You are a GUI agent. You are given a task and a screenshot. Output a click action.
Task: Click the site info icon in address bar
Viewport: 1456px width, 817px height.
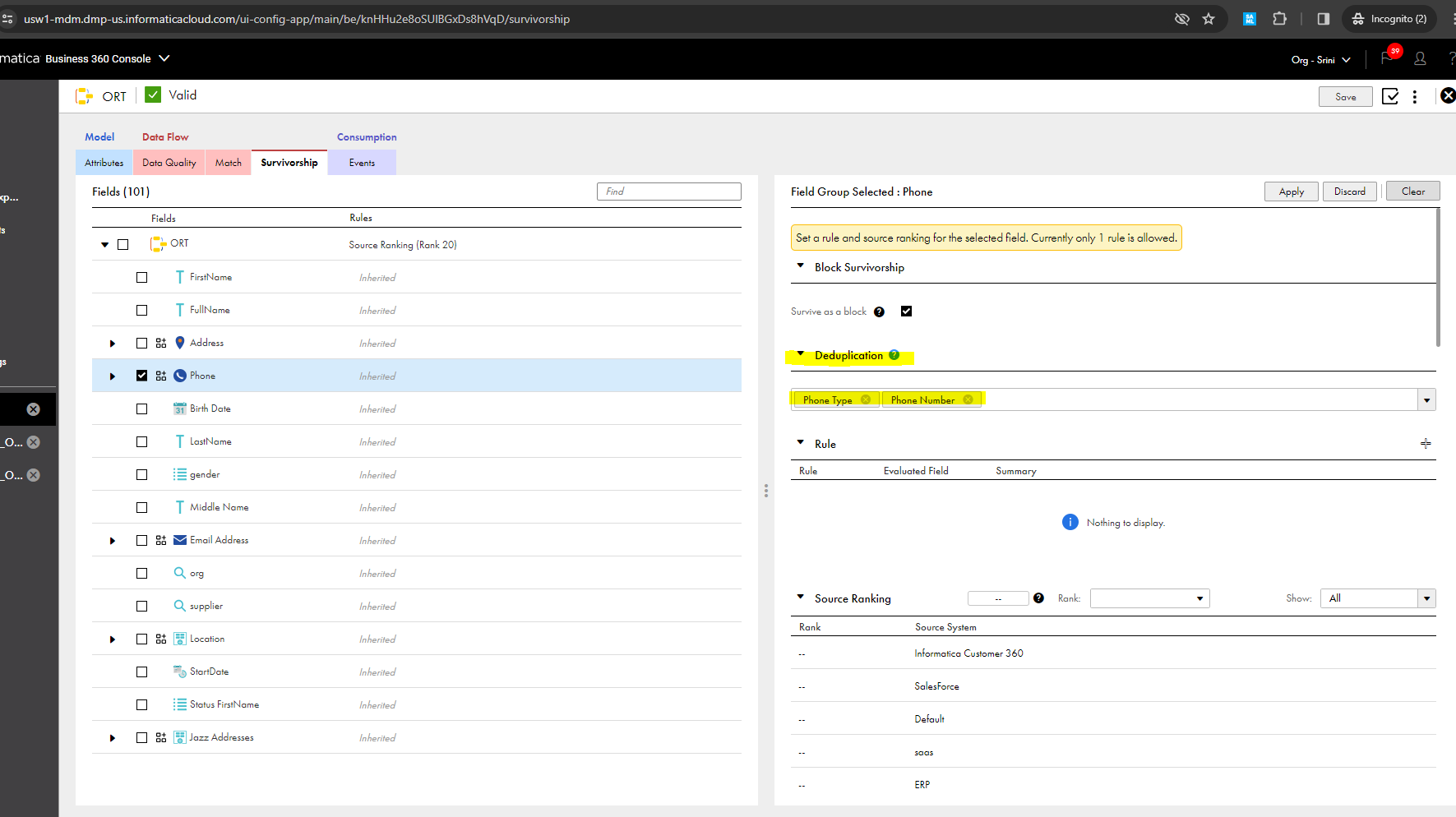coord(7,19)
